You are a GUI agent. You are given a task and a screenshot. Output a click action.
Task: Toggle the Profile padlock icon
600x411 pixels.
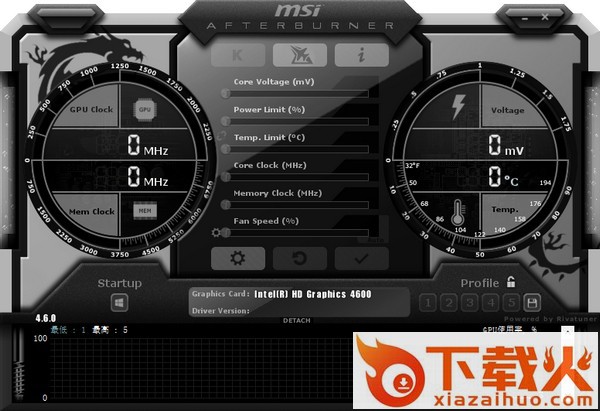coord(511,282)
